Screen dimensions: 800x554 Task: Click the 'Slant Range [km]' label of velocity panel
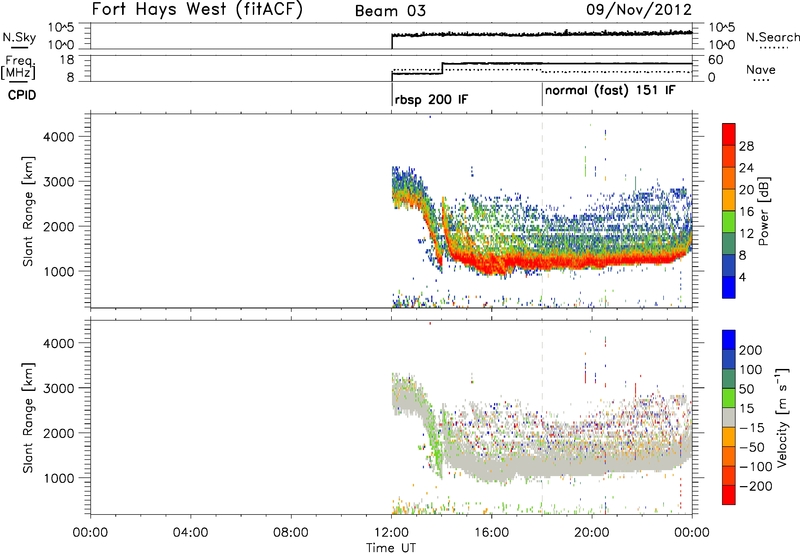(29, 418)
